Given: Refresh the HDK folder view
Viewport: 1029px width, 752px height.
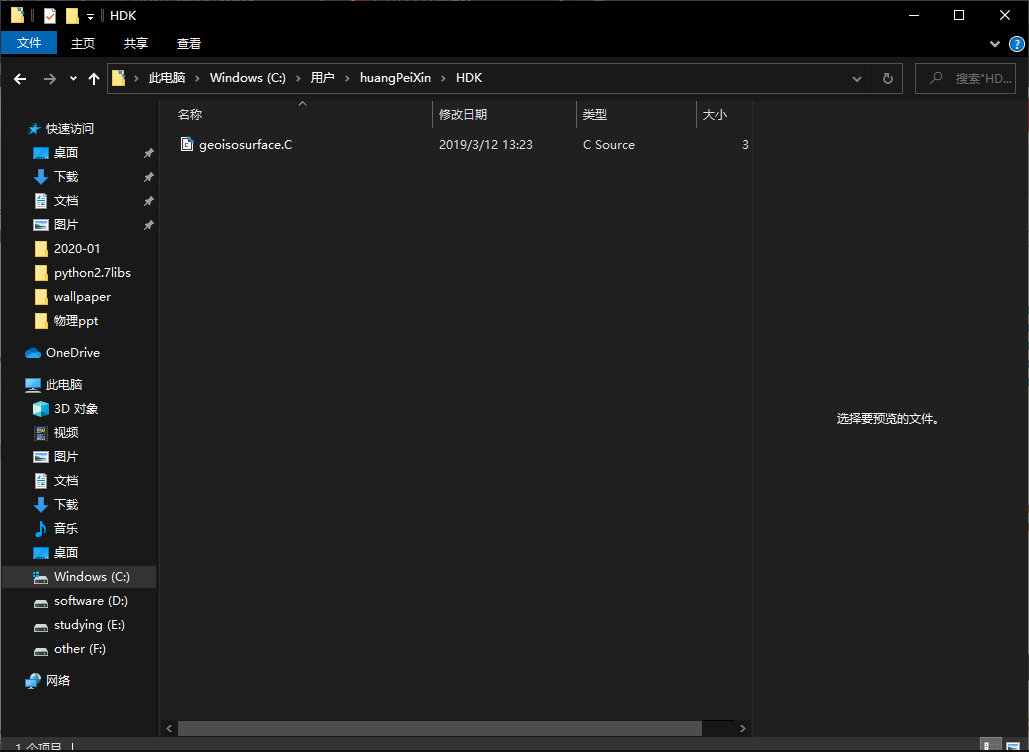Looking at the screenshot, I should coord(887,79).
